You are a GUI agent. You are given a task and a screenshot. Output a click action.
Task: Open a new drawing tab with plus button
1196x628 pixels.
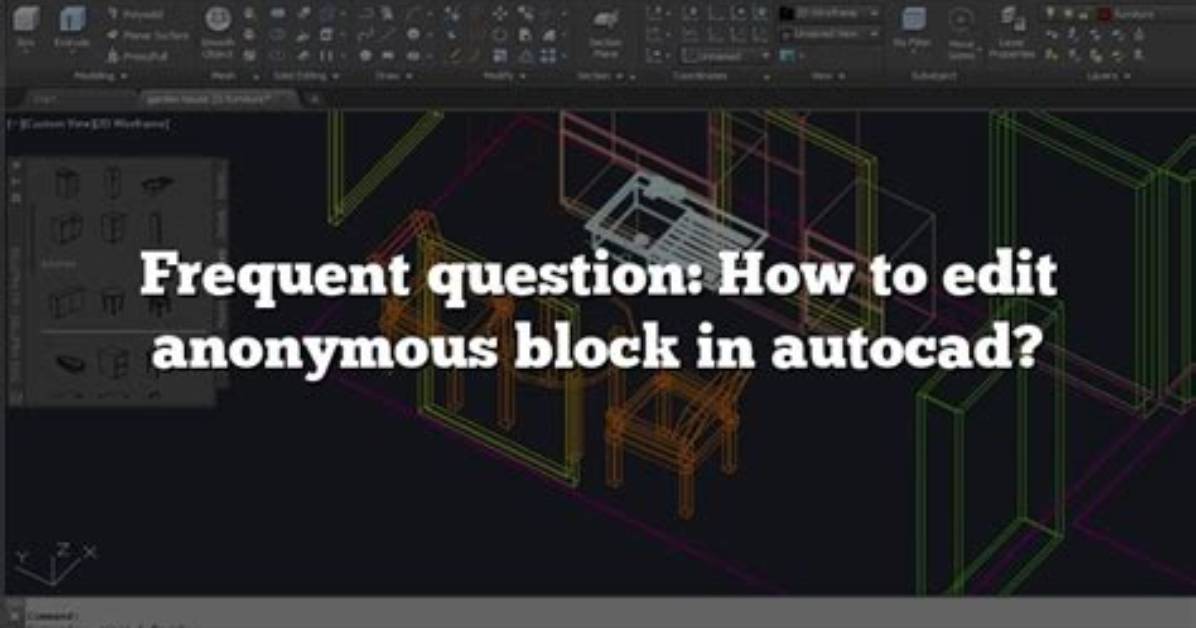pyautogui.click(x=313, y=99)
